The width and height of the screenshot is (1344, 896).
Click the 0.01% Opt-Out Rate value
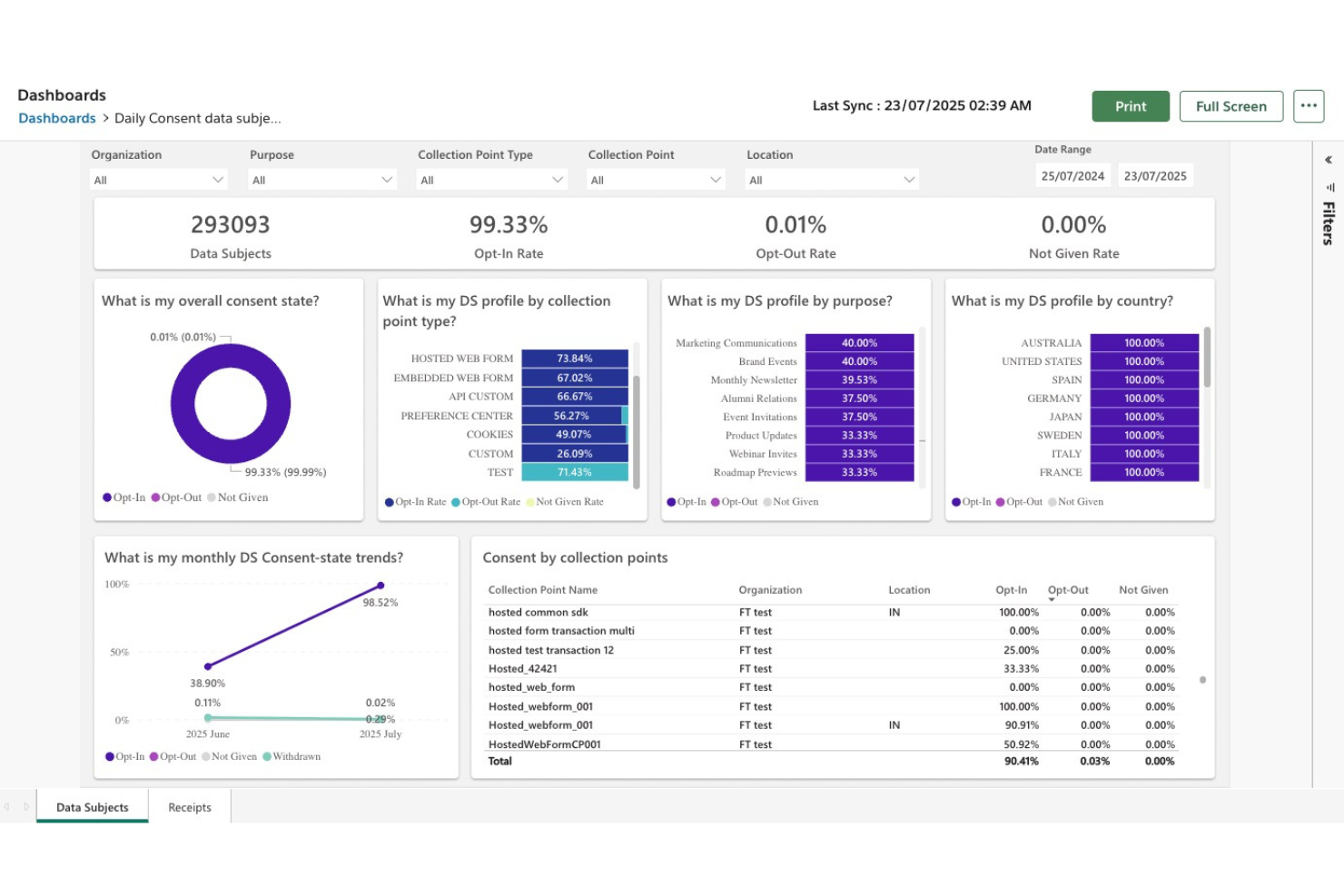[796, 224]
